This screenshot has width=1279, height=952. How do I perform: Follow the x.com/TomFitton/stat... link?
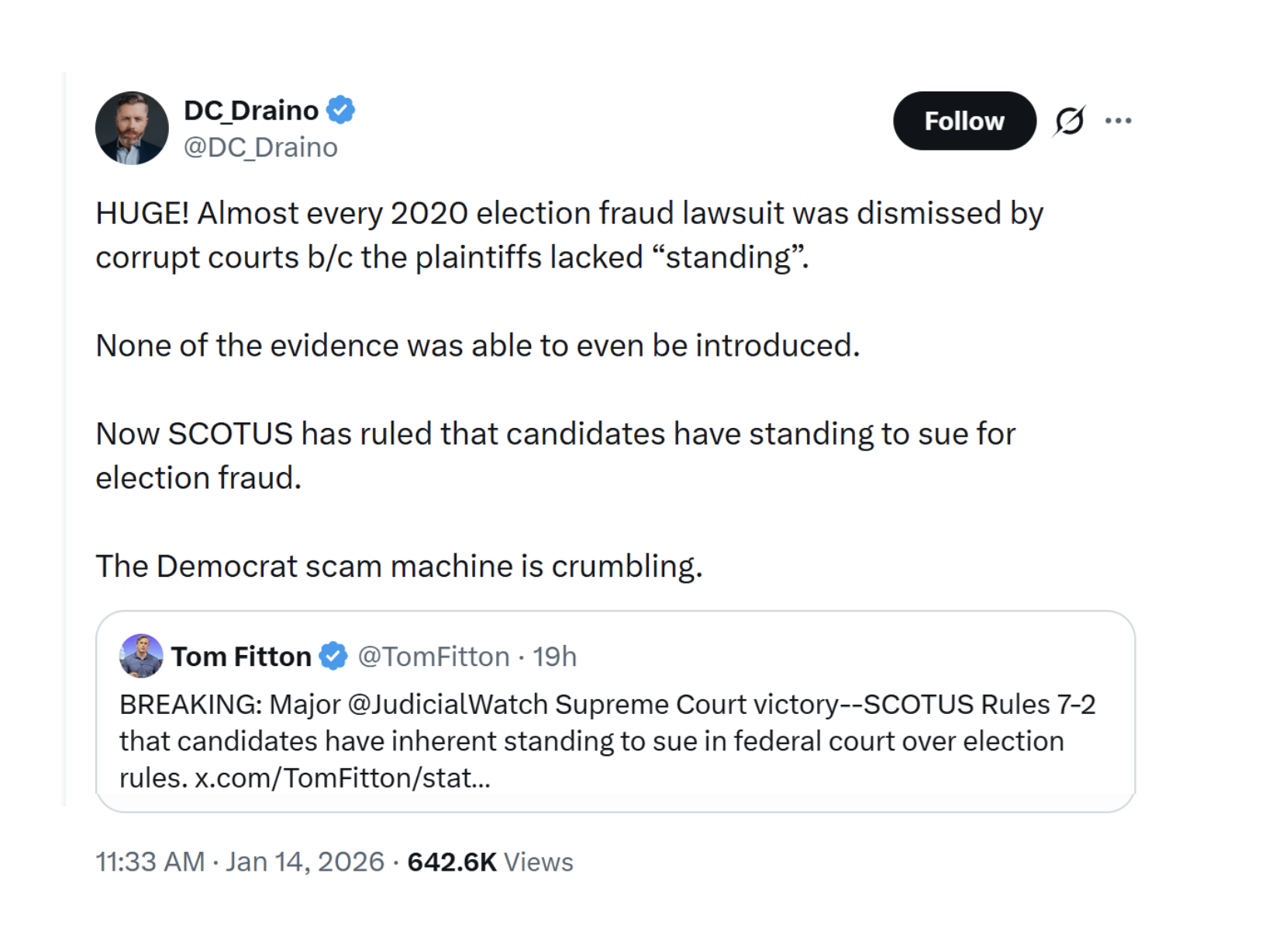pyautogui.click(x=342, y=777)
